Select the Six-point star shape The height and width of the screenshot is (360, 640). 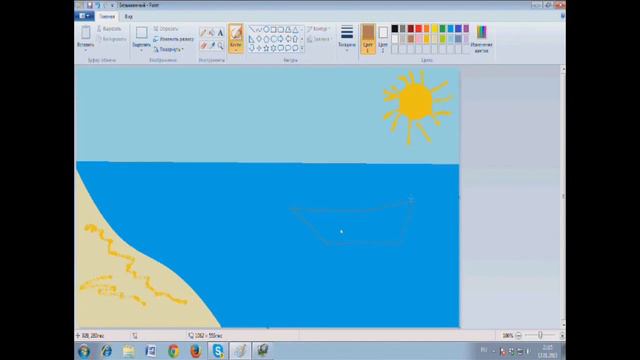click(x=273, y=48)
